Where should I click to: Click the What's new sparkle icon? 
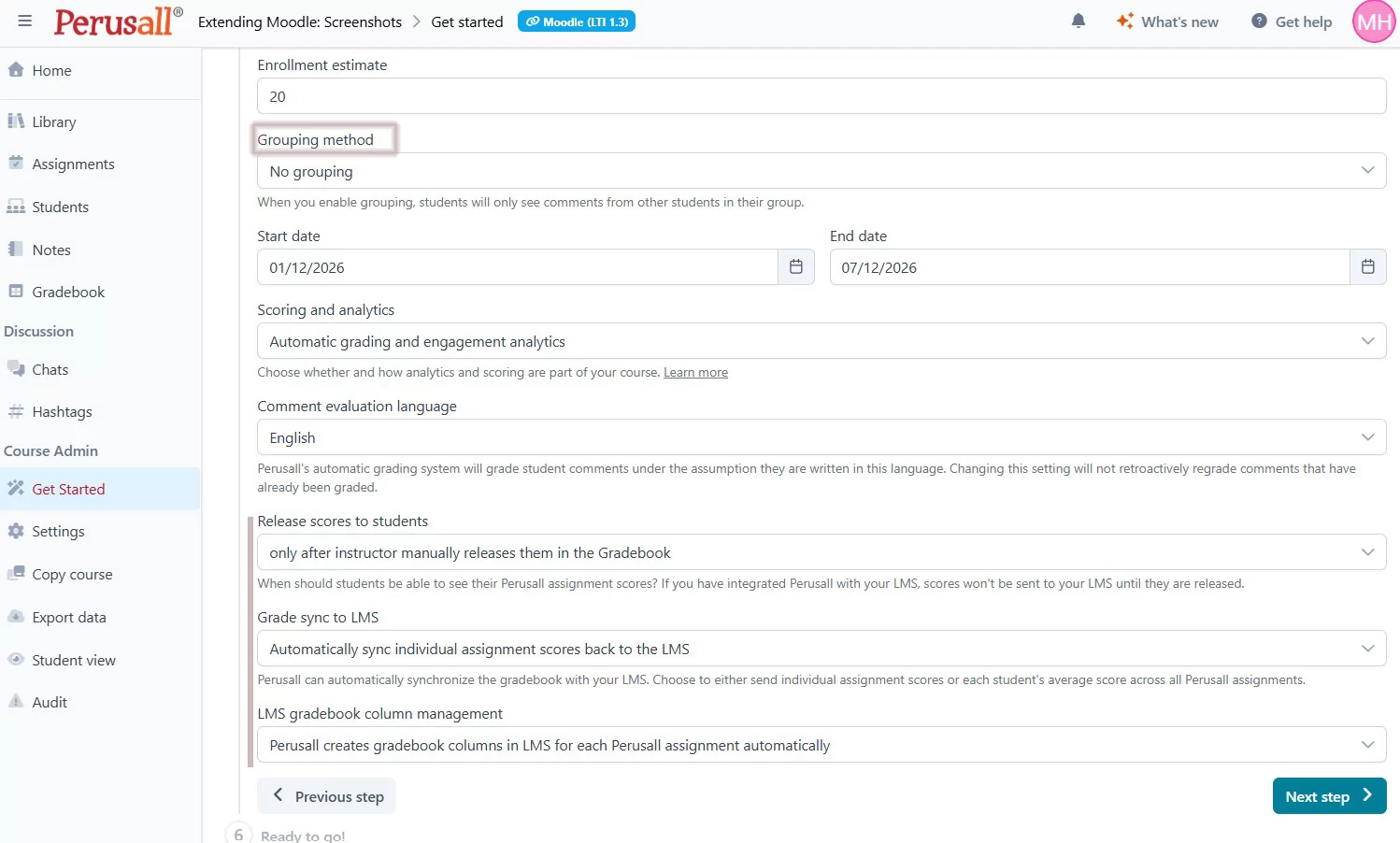click(1125, 21)
